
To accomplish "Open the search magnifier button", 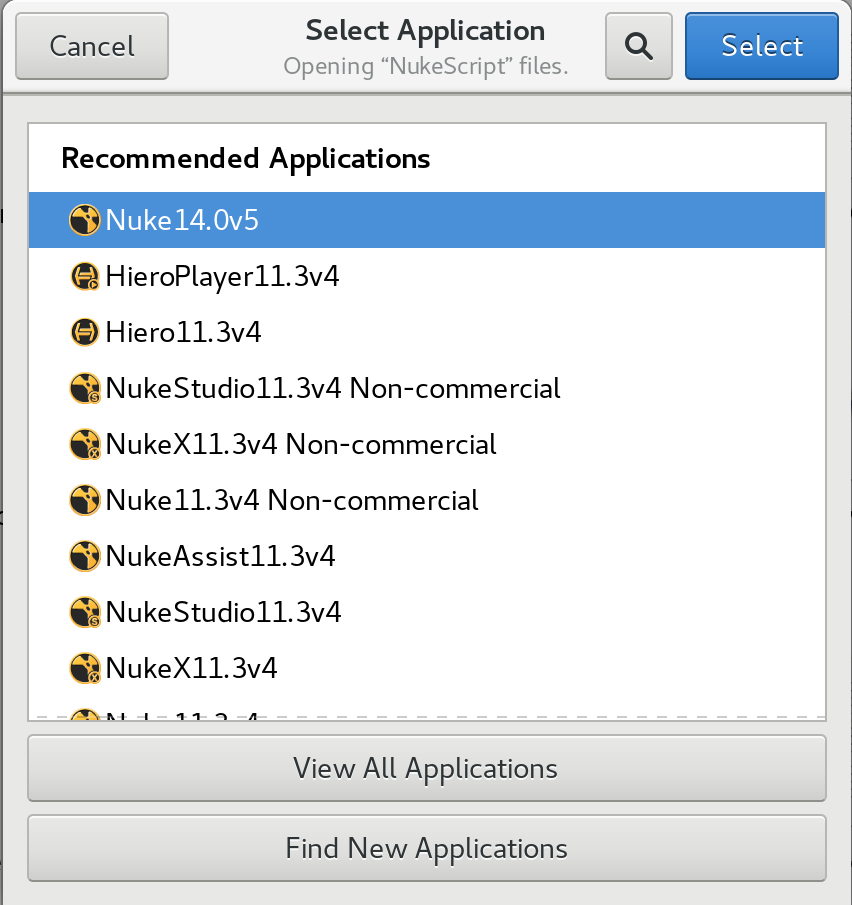I will [638, 46].
